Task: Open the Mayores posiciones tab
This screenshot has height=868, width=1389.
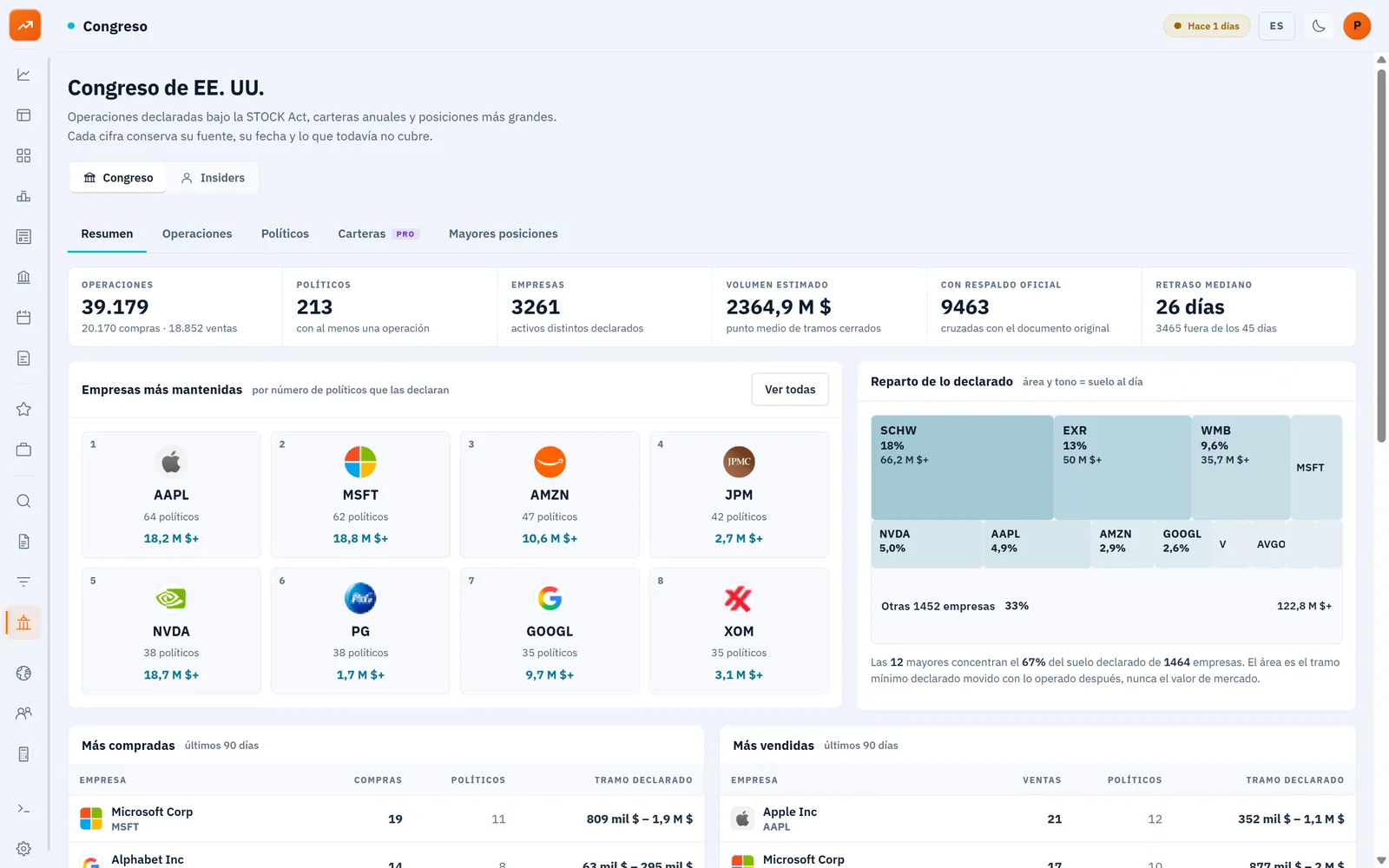Action: (x=504, y=233)
